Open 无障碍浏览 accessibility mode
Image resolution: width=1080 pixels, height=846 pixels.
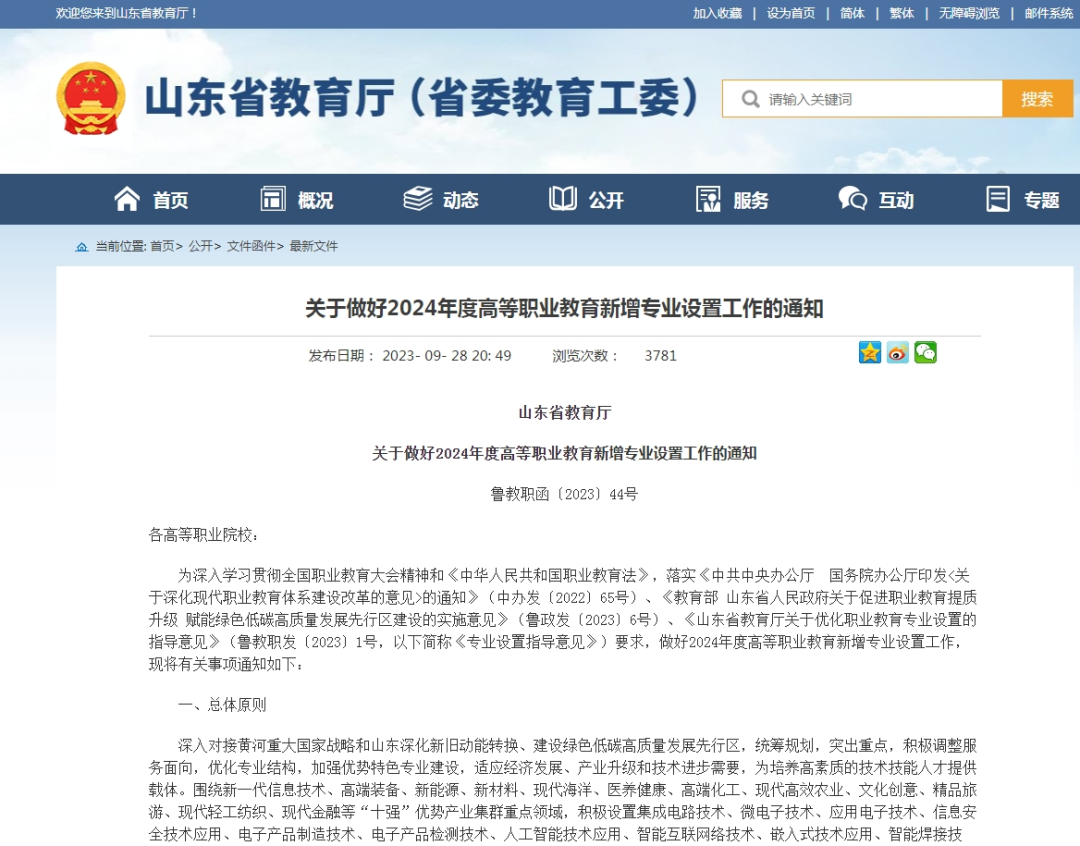click(x=968, y=13)
